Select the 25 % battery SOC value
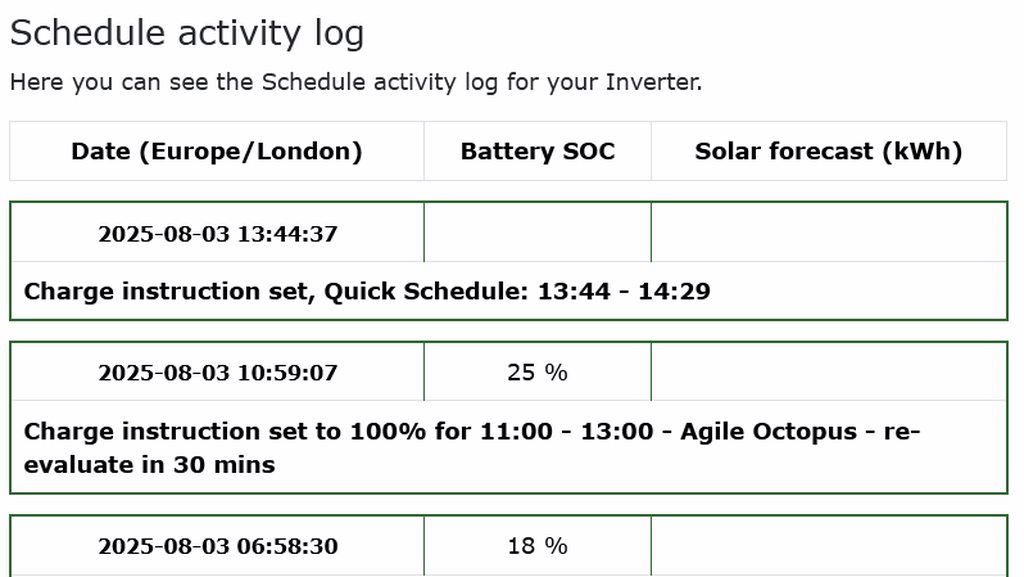 [x=537, y=372]
